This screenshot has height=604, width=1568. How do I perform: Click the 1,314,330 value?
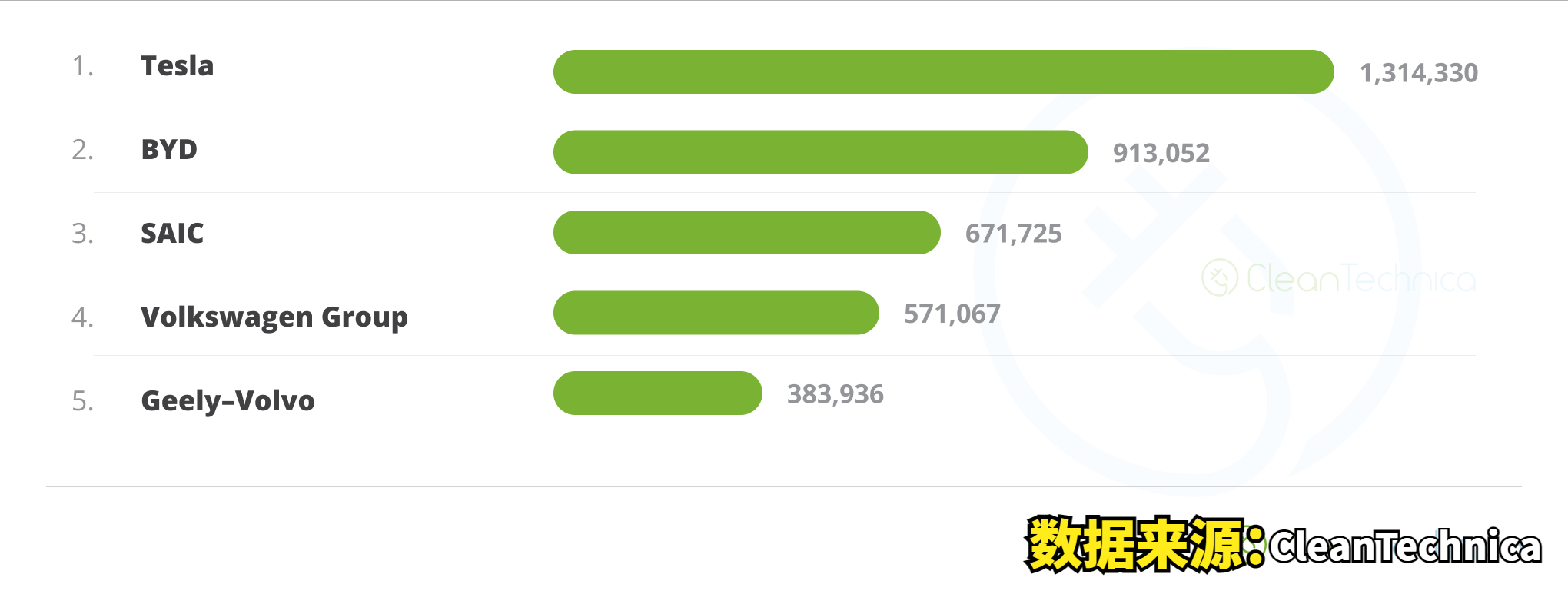point(1419,73)
